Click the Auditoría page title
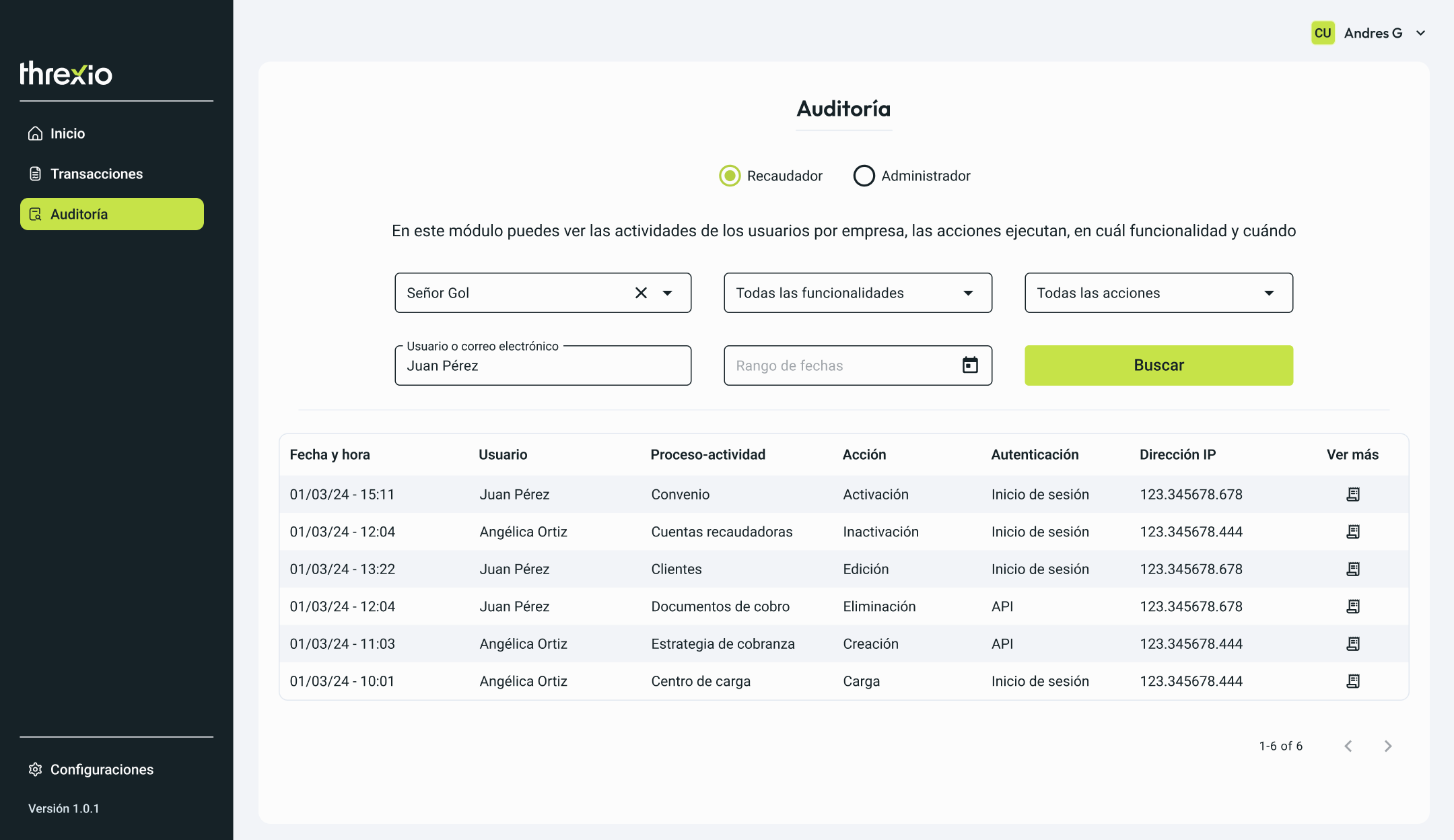 pyautogui.click(x=843, y=108)
